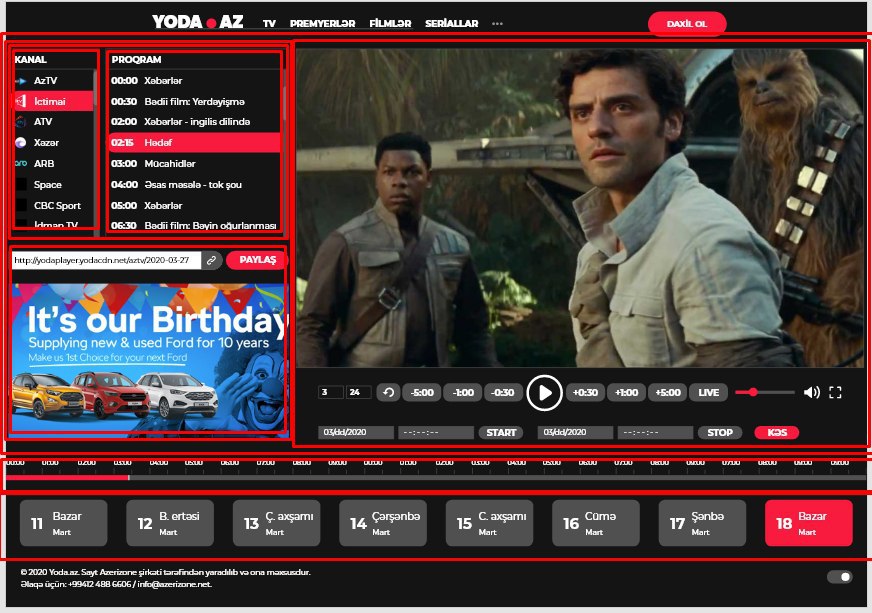The image size is (872, 613).
Task: Click the stop time field
Action: 656,433
